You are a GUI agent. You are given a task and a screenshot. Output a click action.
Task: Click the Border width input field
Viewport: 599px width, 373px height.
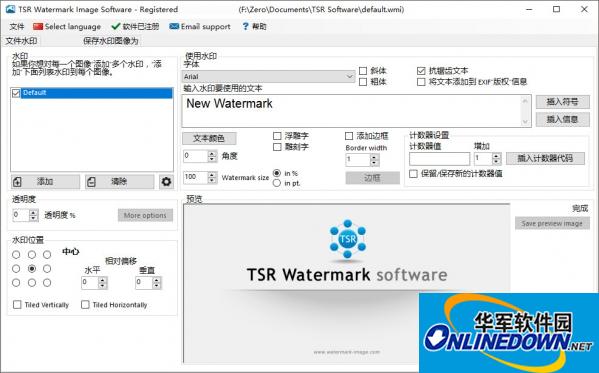[358, 160]
